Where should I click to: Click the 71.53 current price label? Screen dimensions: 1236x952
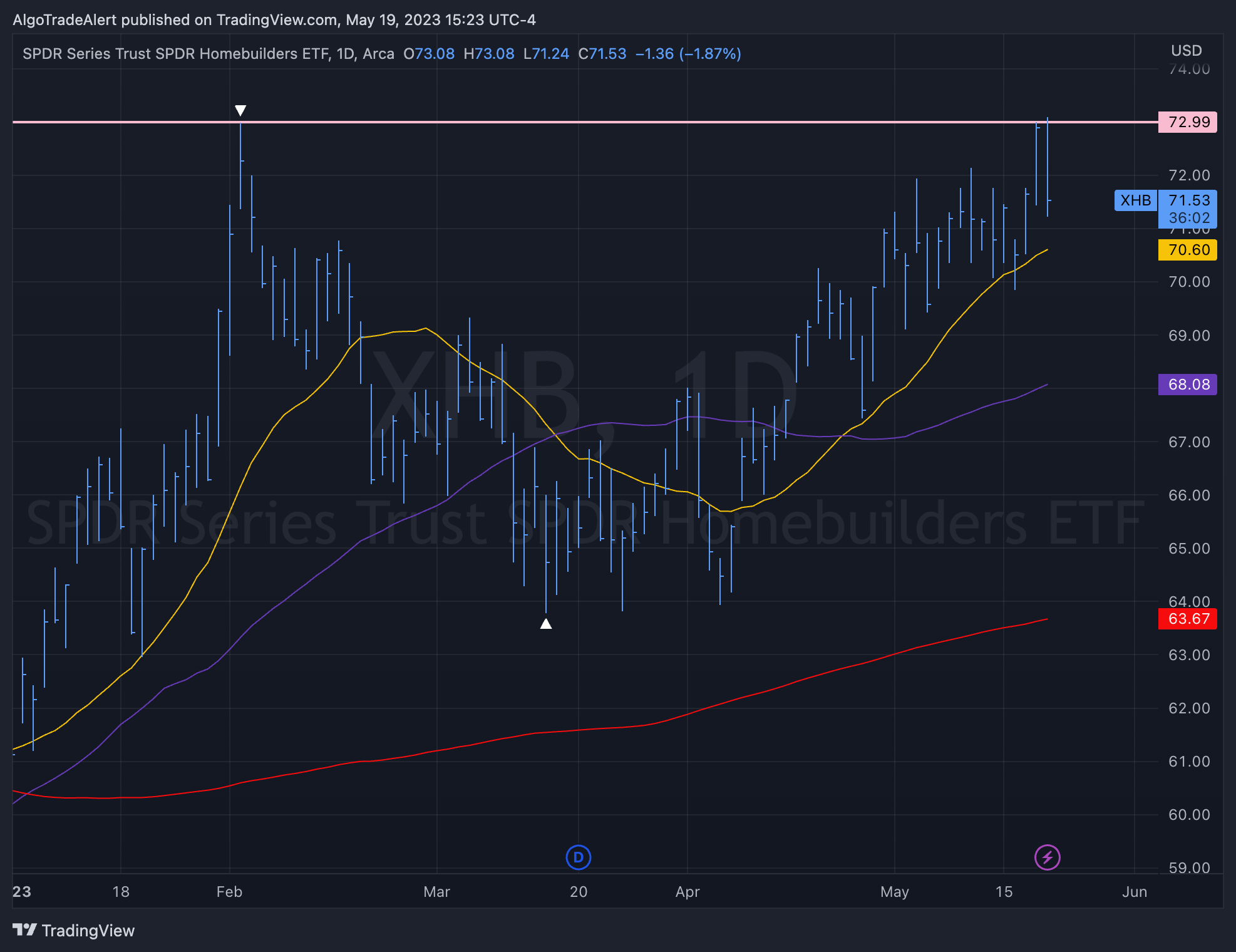pyautogui.click(x=1189, y=200)
